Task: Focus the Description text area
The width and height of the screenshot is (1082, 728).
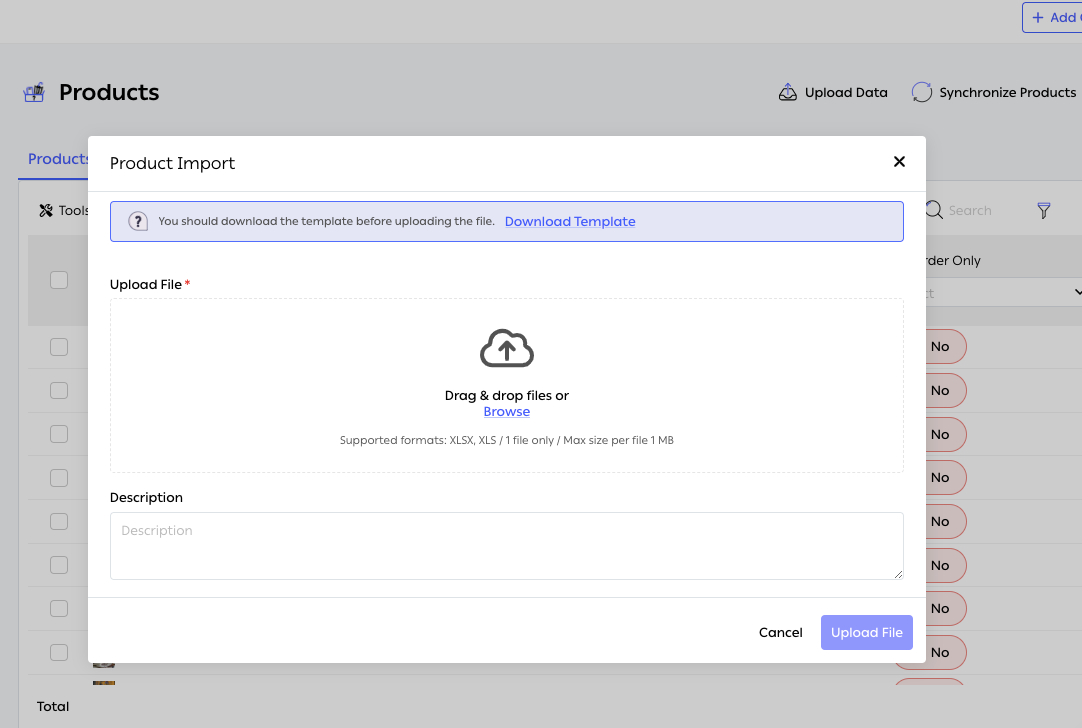Action: [506, 546]
